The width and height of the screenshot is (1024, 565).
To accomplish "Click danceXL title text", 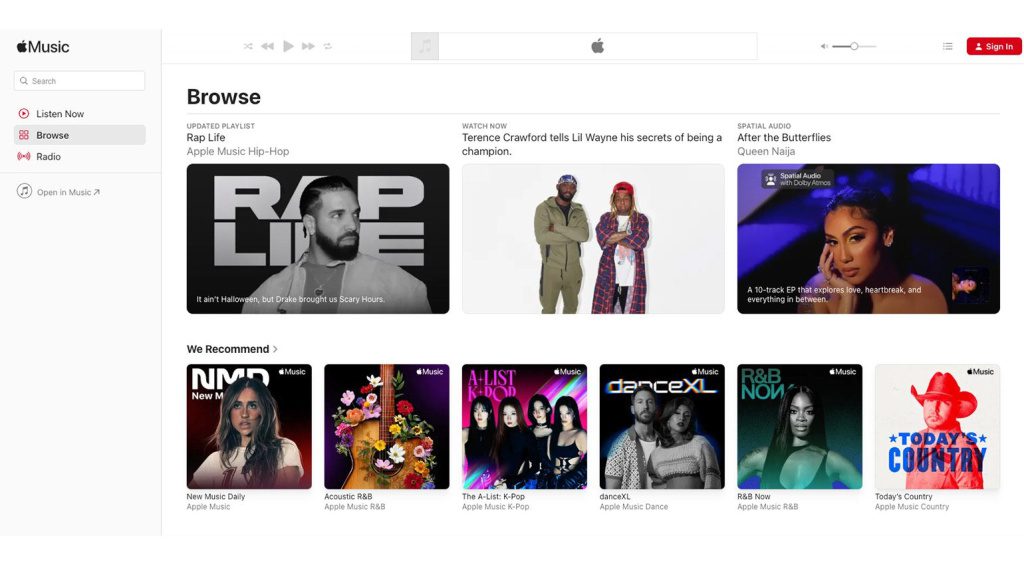I will [615, 496].
